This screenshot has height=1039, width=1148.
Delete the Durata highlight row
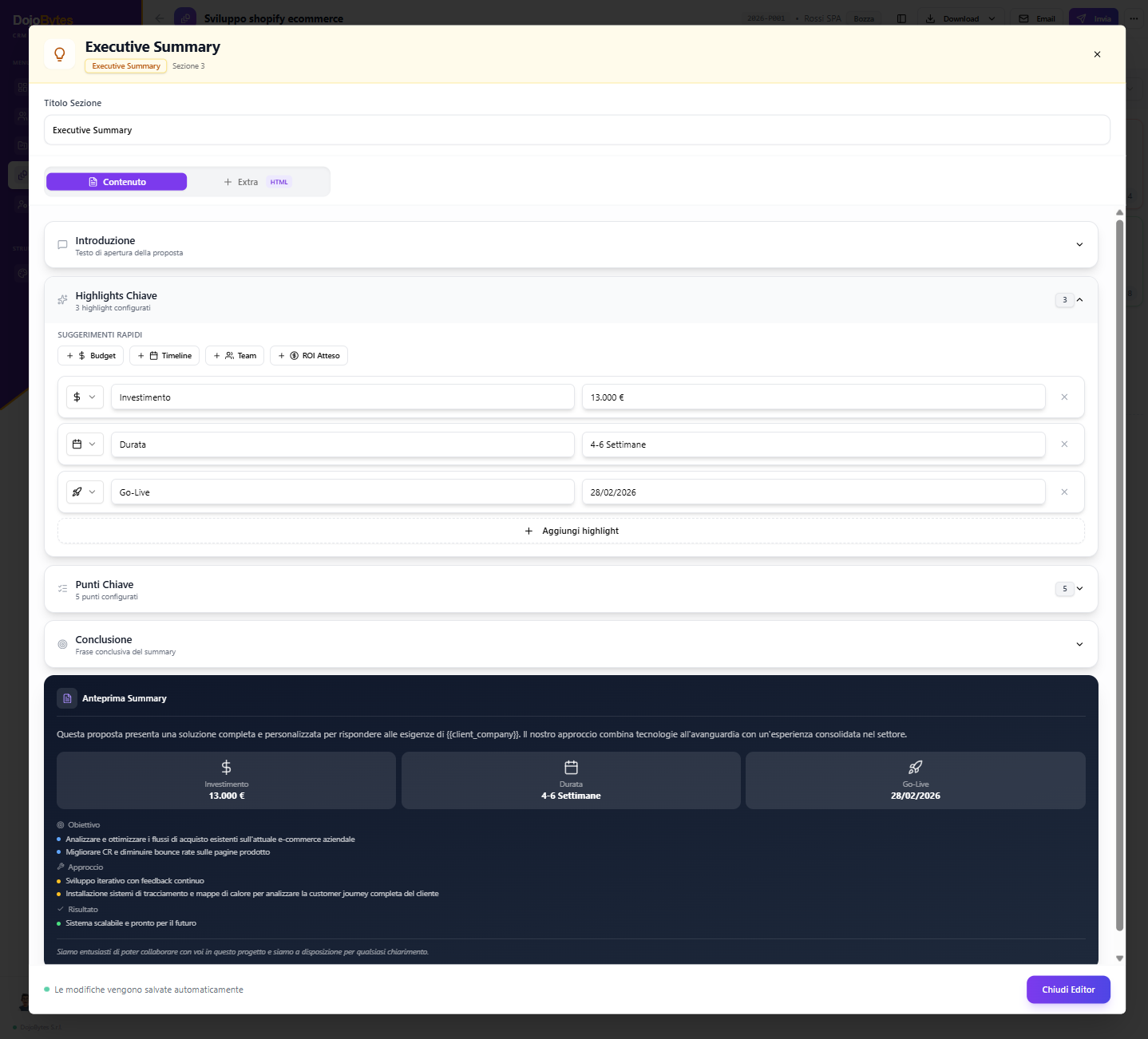point(1064,444)
